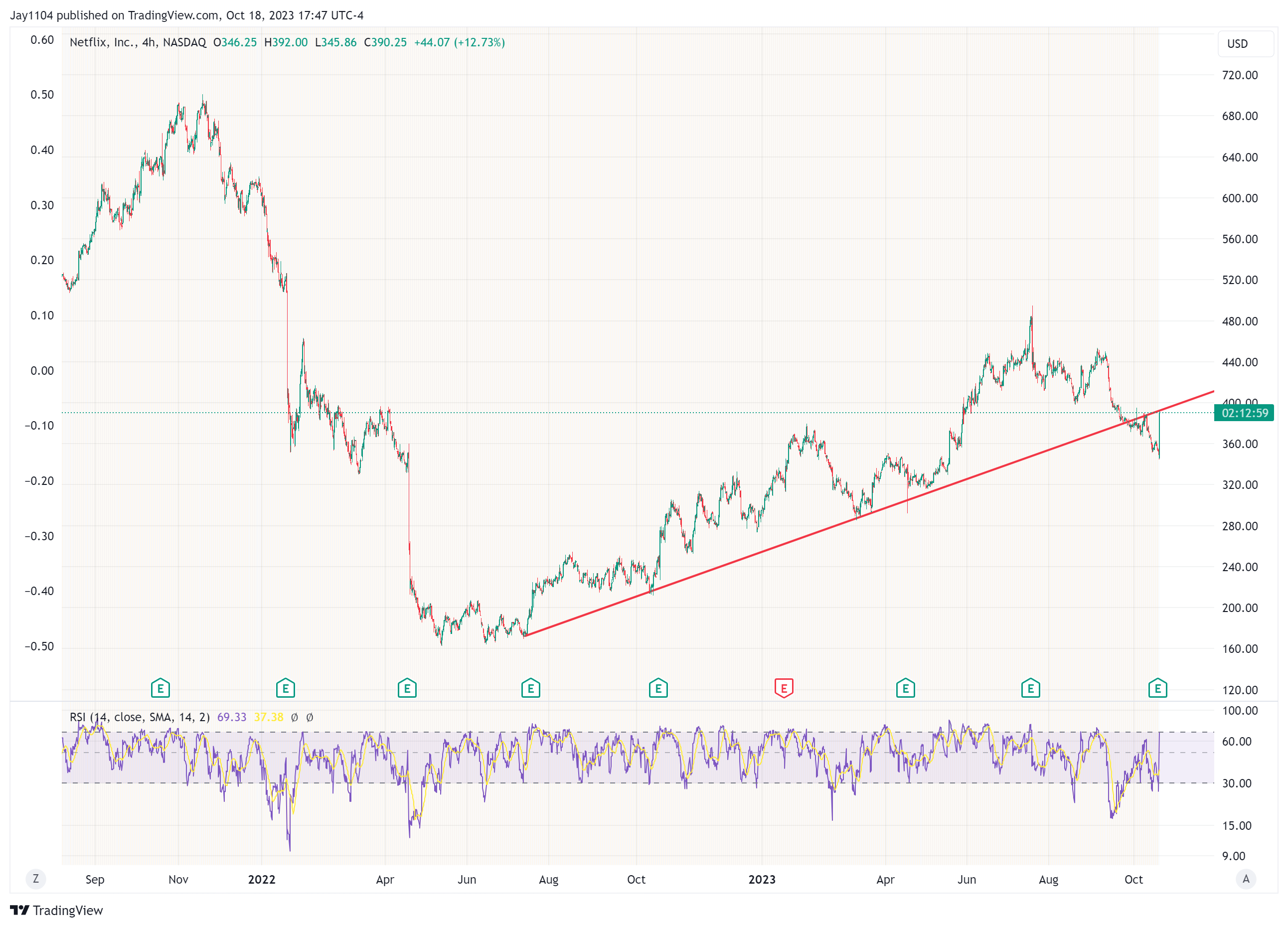Click the 2023 label on the time axis
This screenshot has width=1288, height=928.
[x=762, y=879]
